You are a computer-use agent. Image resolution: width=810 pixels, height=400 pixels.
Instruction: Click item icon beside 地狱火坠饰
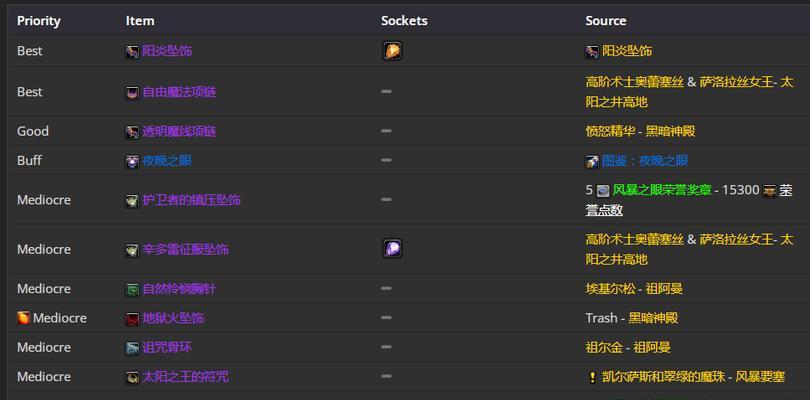[x=132, y=318]
